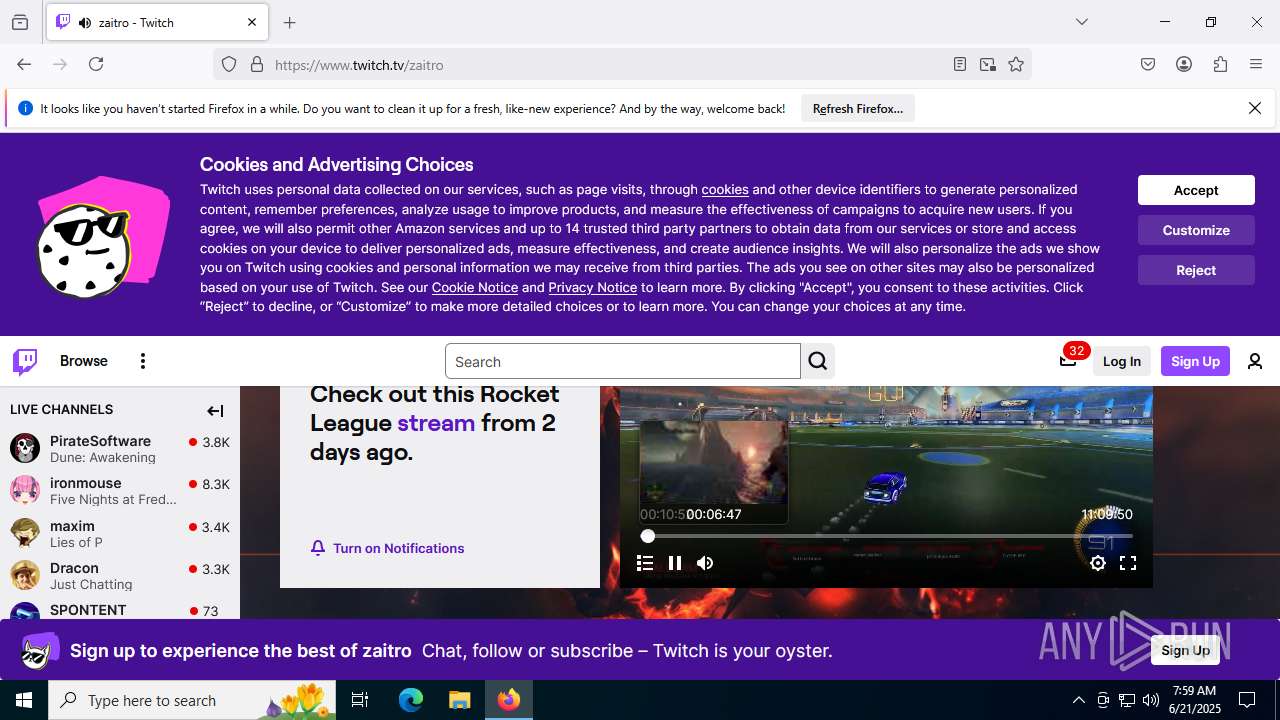Click Turn on Notifications
The image size is (1280, 720).
(x=388, y=548)
